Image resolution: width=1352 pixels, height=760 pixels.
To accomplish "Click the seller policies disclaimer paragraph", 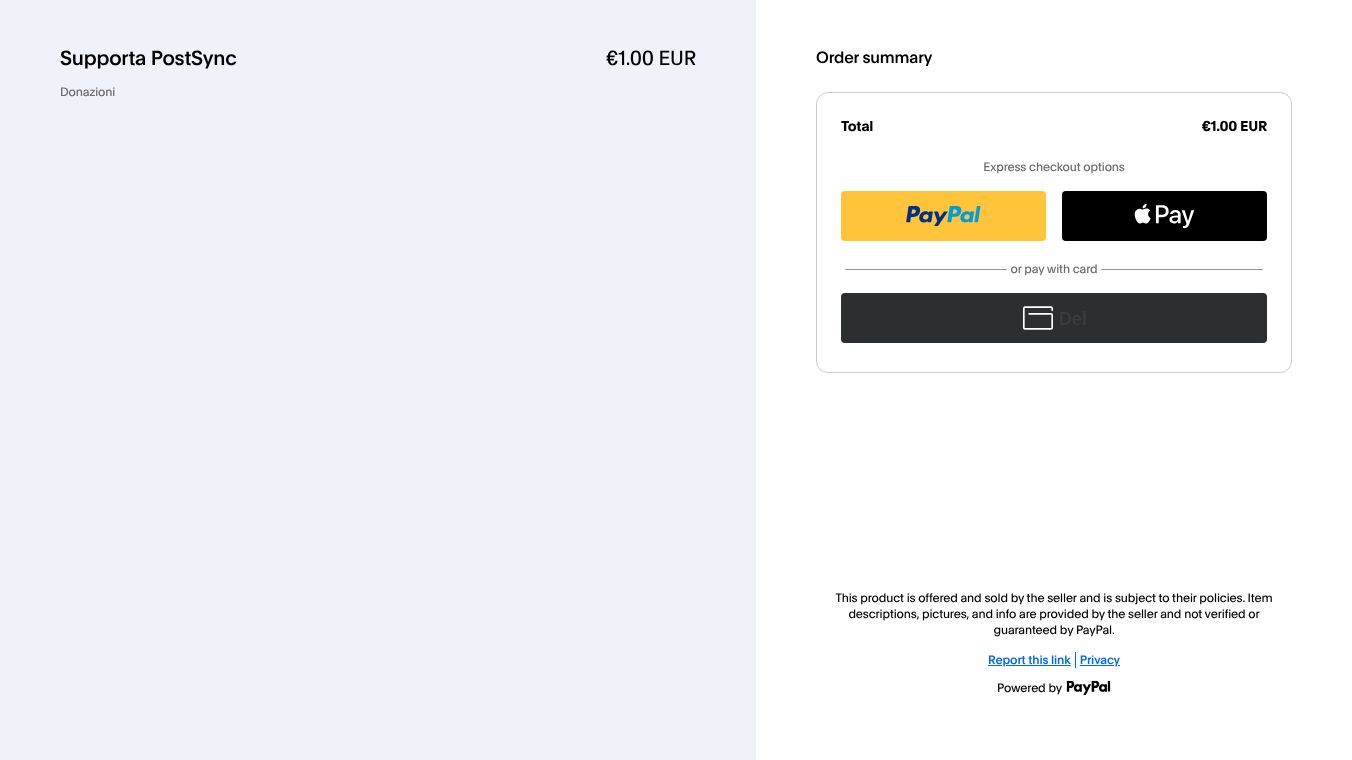I will click(1053, 614).
